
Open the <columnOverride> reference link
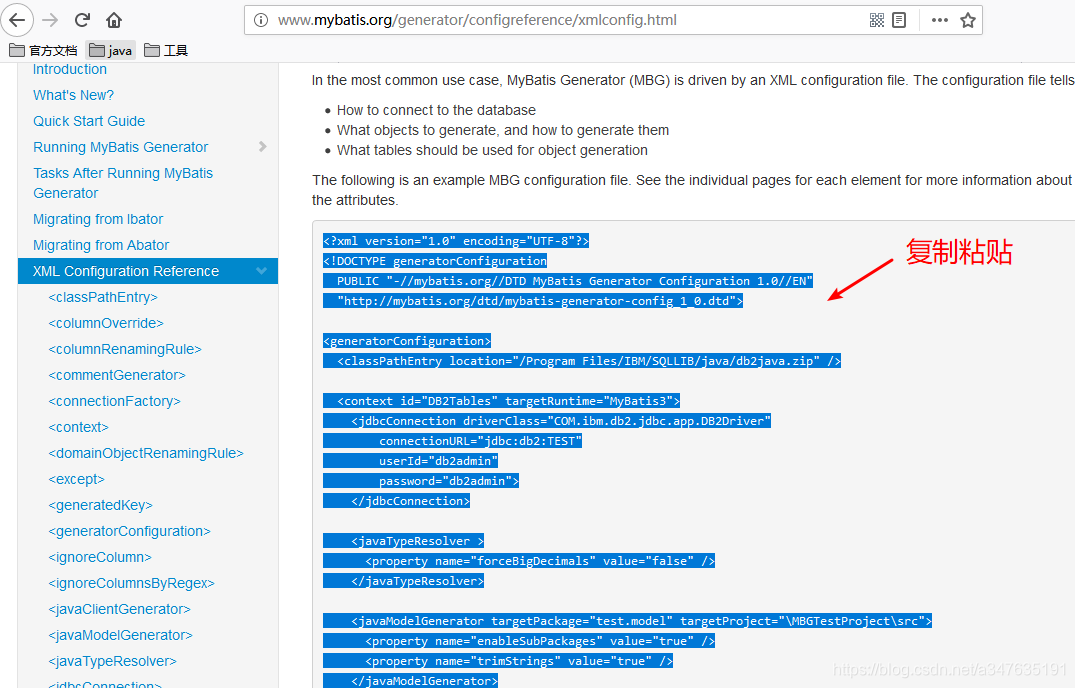pos(106,323)
